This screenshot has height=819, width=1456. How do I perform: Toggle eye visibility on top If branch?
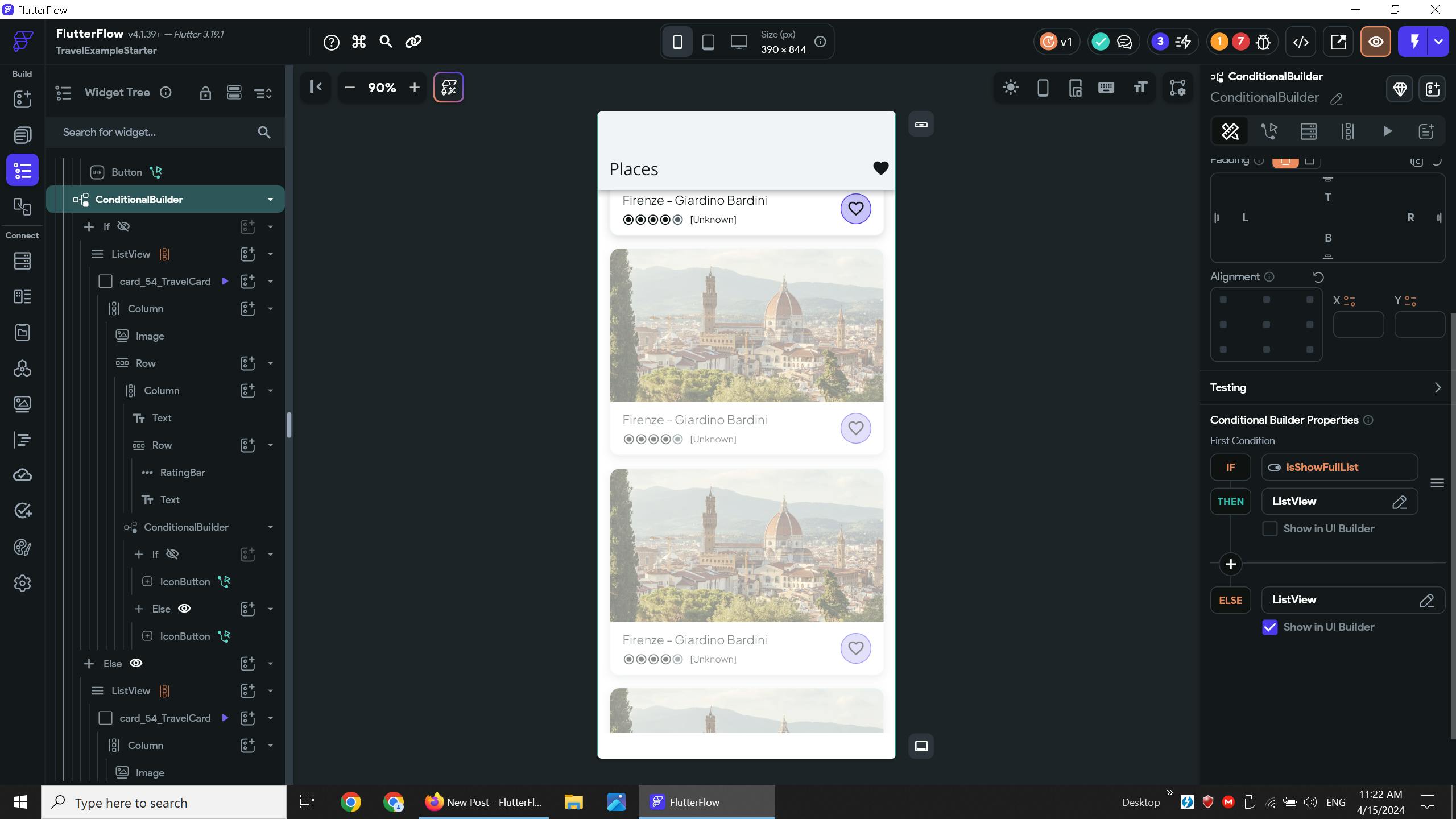point(123,226)
